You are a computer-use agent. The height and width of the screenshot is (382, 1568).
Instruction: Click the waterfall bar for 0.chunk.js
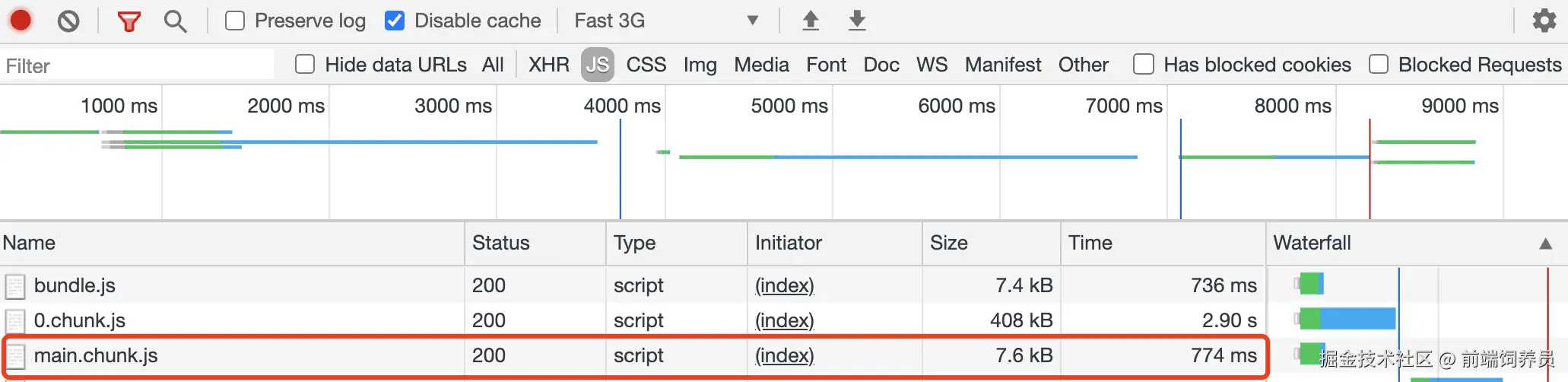click(x=1348, y=318)
